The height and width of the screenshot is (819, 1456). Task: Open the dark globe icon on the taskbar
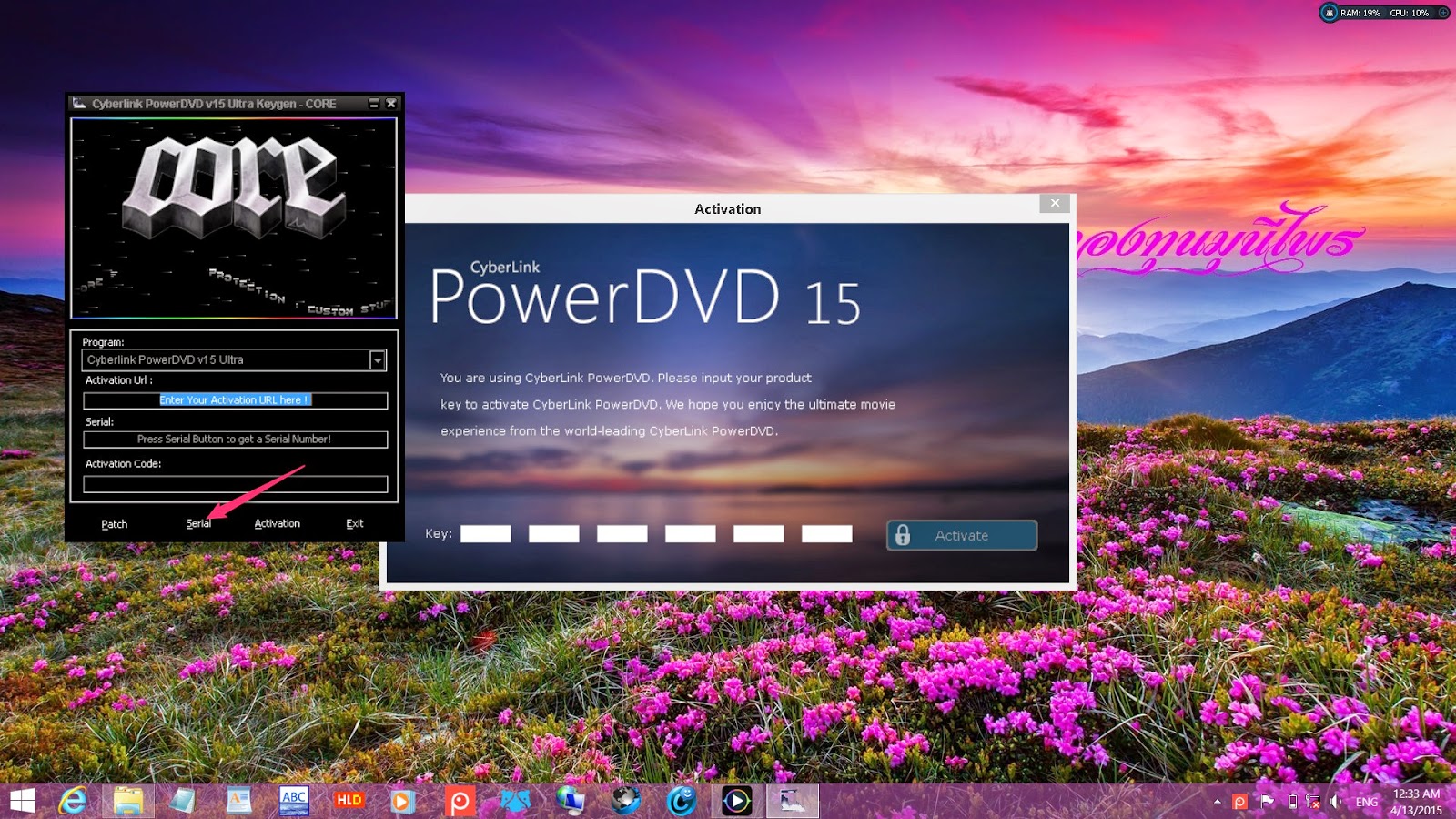pyautogui.click(x=626, y=801)
